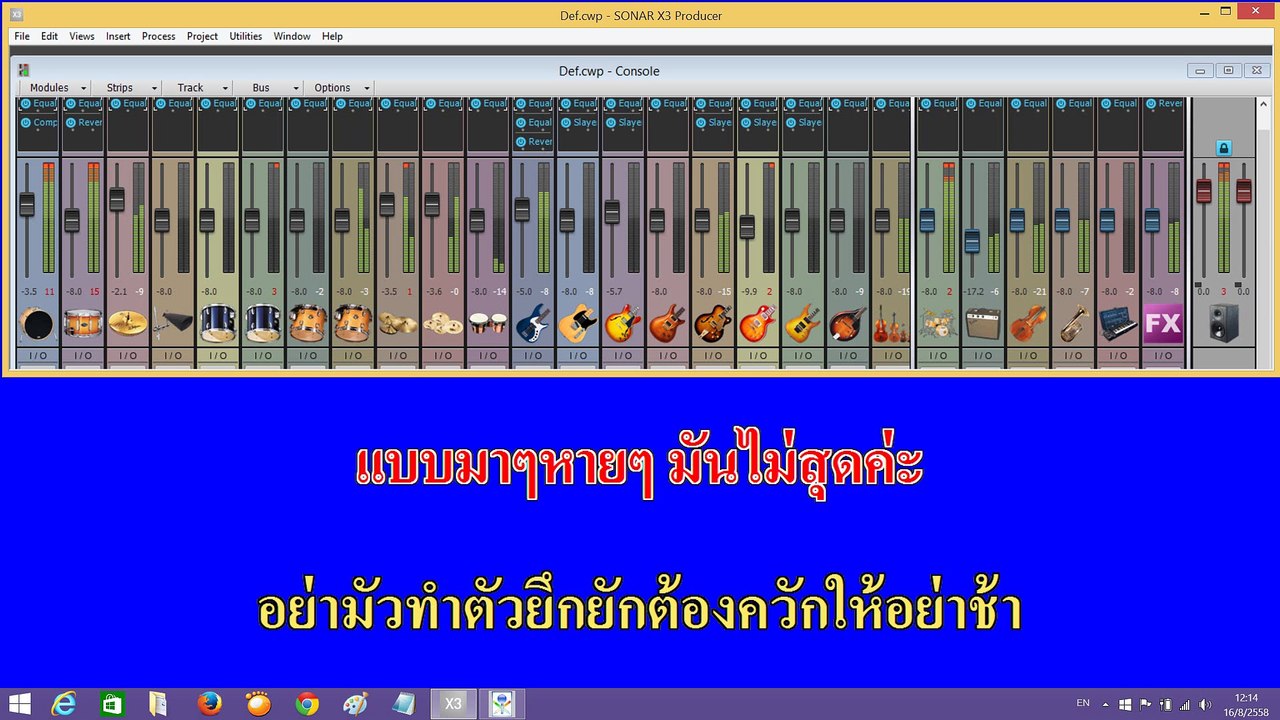Open the Insert menu
The height and width of the screenshot is (720, 1280).
pos(118,36)
